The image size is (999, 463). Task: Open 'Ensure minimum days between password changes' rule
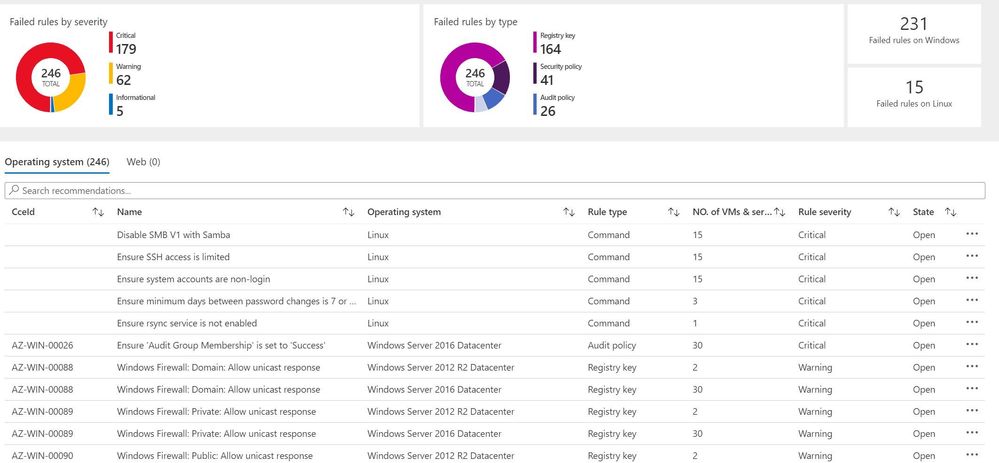tap(236, 301)
